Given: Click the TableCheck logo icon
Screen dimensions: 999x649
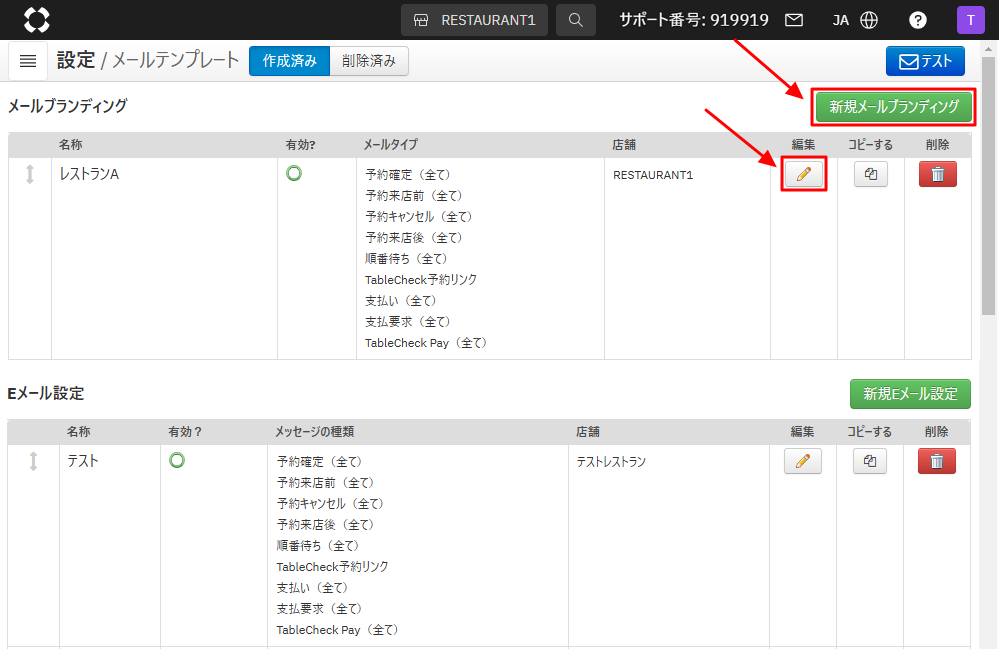Looking at the screenshot, I should click(36, 20).
